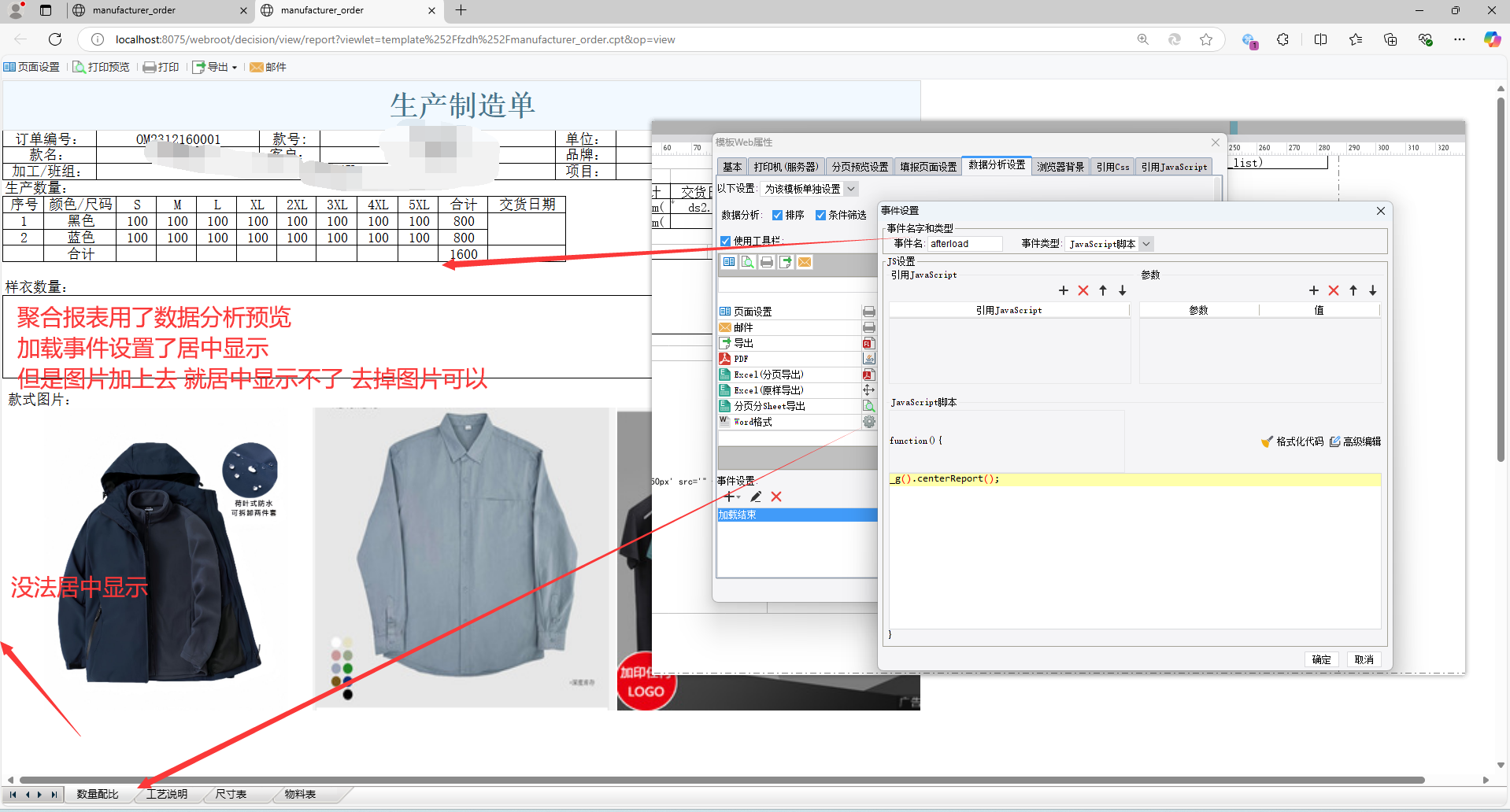Click the event name input field

click(x=964, y=244)
